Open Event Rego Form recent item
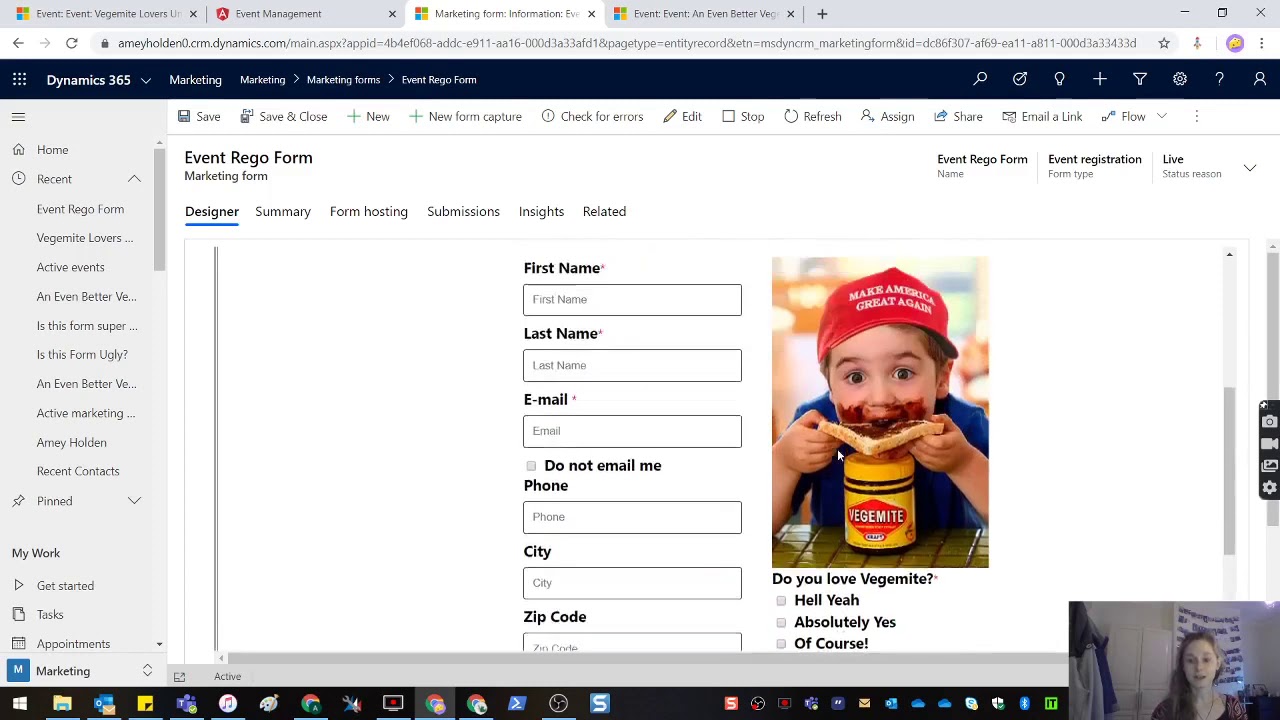Image resolution: width=1280 pixels, height=720 pixels. pyautogui.click(x=80, y=209)
